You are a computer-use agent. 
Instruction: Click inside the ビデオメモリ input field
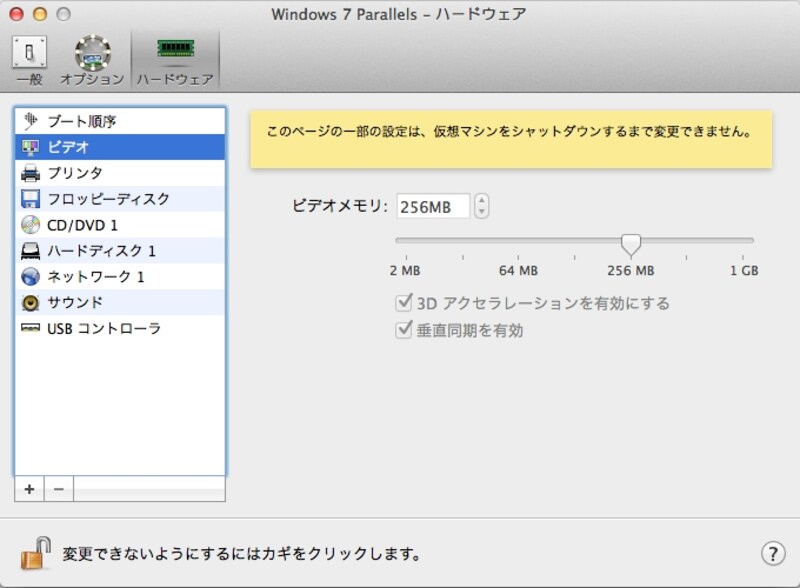(432, 206)
